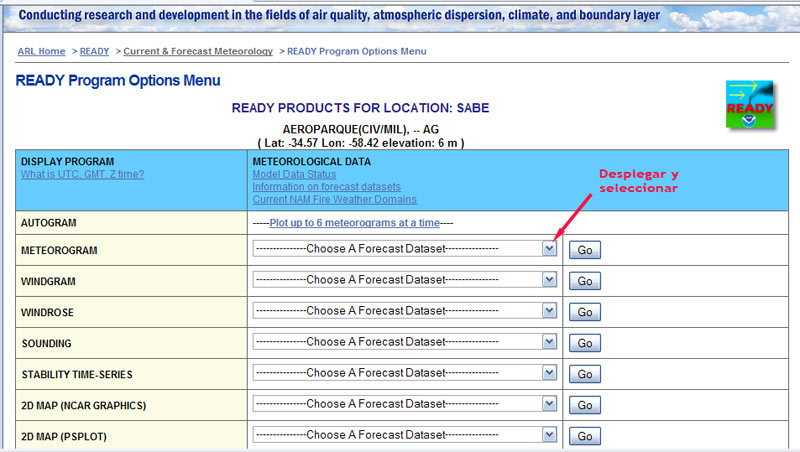Image resolution: width=800 pixels, height=452 pixels.
Task: Click Go for the WINDGRAM row
Action: pos(585,281)
